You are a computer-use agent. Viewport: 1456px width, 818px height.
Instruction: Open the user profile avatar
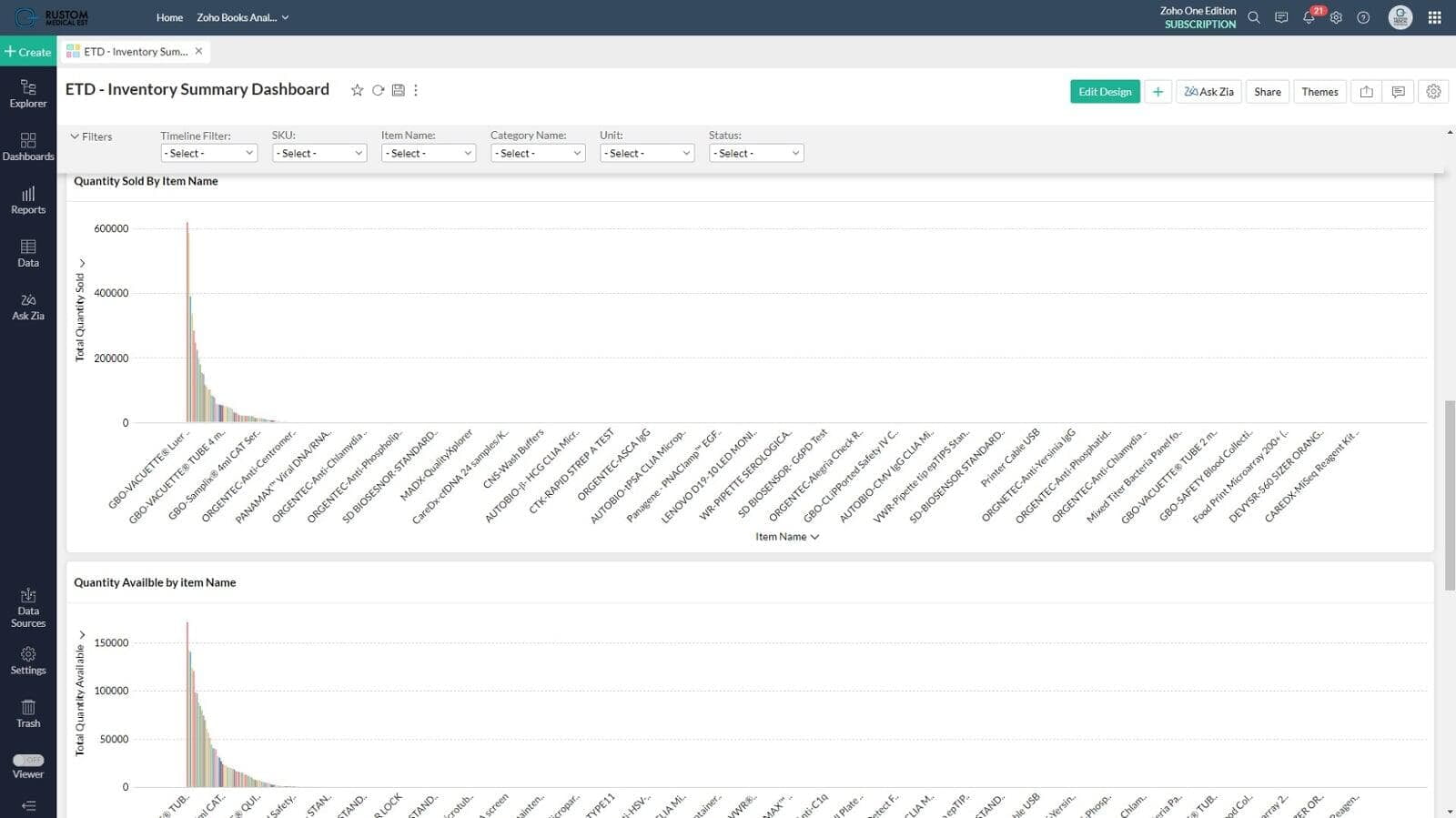click(x=1400, y=17)
